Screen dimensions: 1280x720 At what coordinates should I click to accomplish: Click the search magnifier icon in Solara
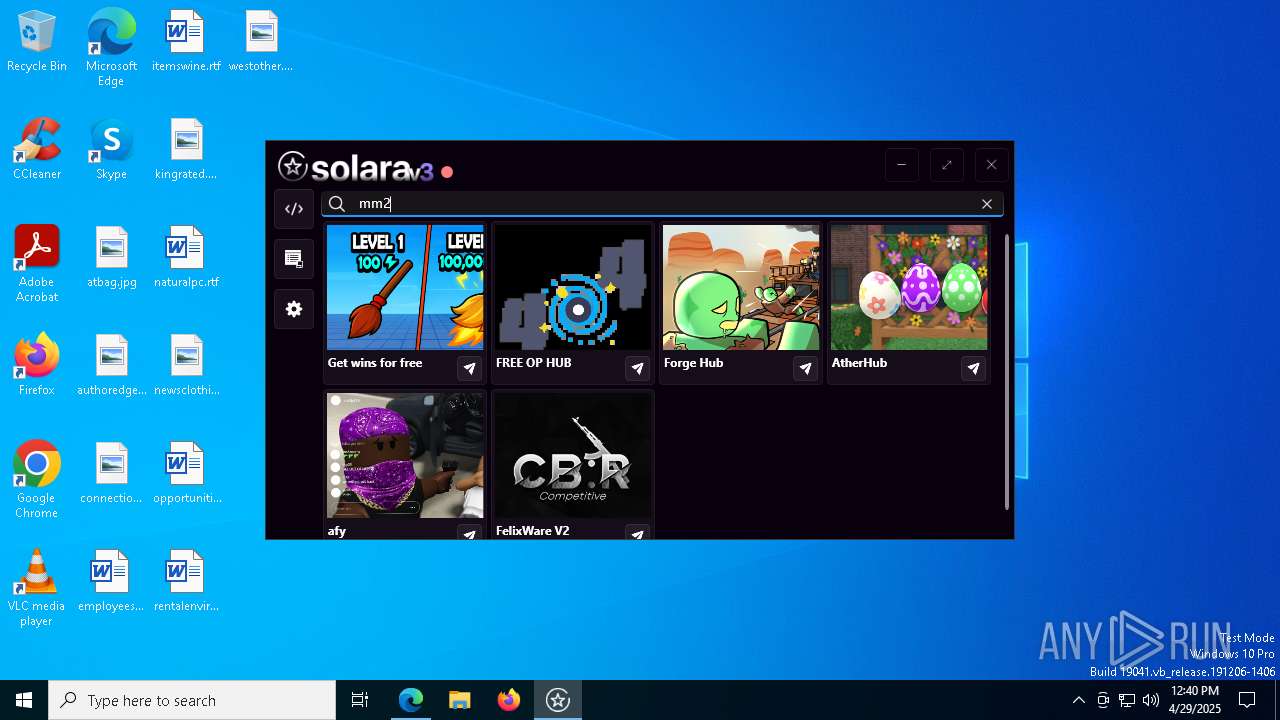[337, 204]
